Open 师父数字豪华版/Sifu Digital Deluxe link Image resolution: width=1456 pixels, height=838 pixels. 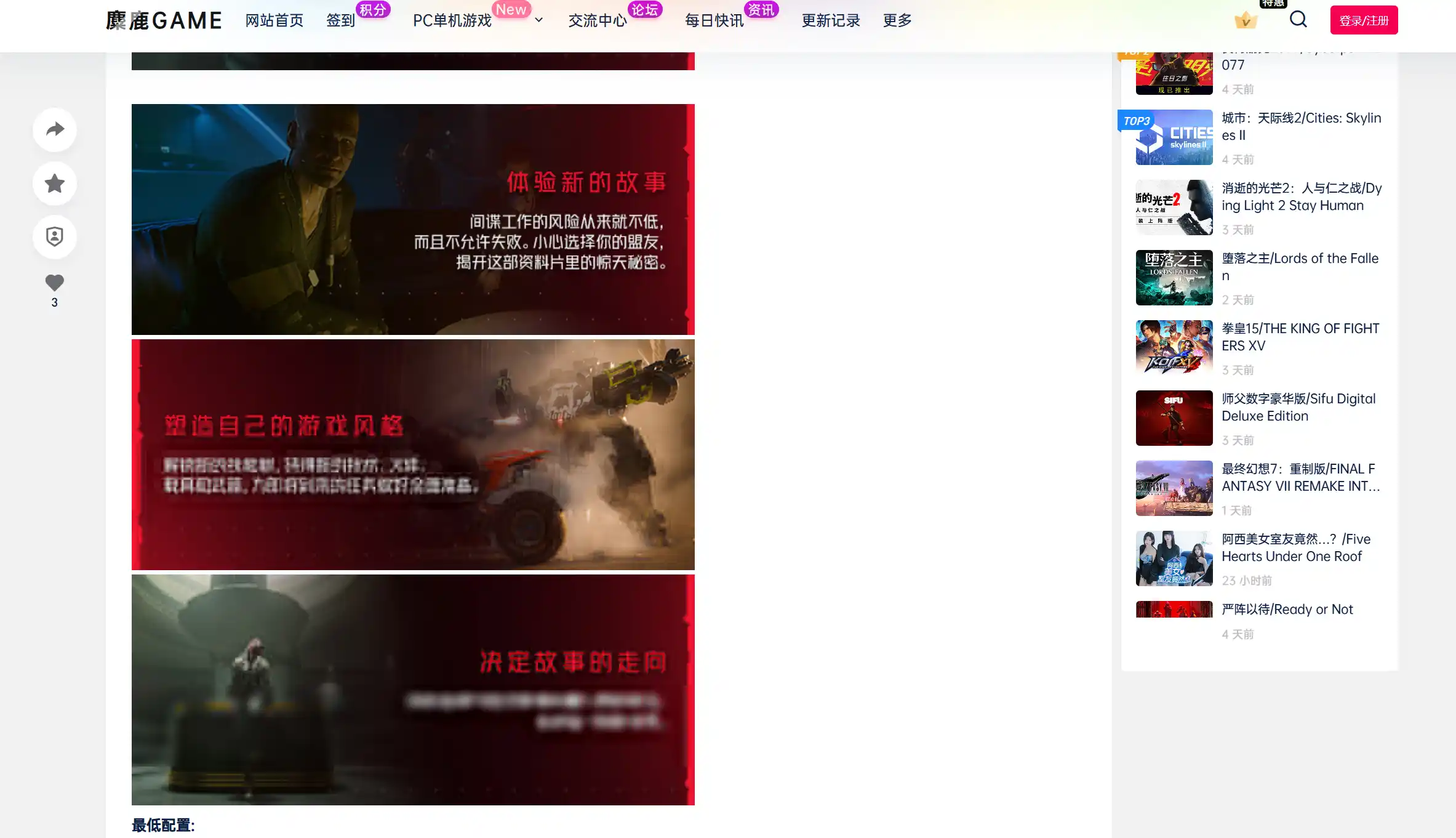1298,407
